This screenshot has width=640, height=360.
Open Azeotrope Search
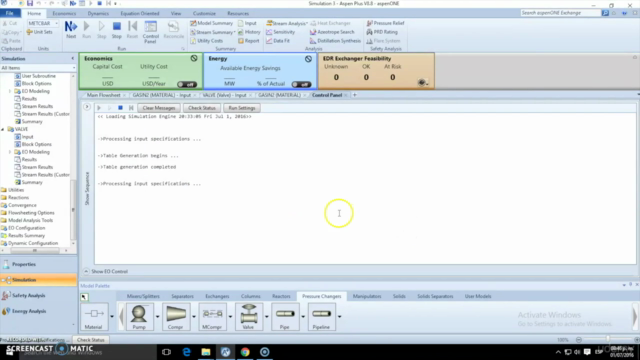coord(332,32)
